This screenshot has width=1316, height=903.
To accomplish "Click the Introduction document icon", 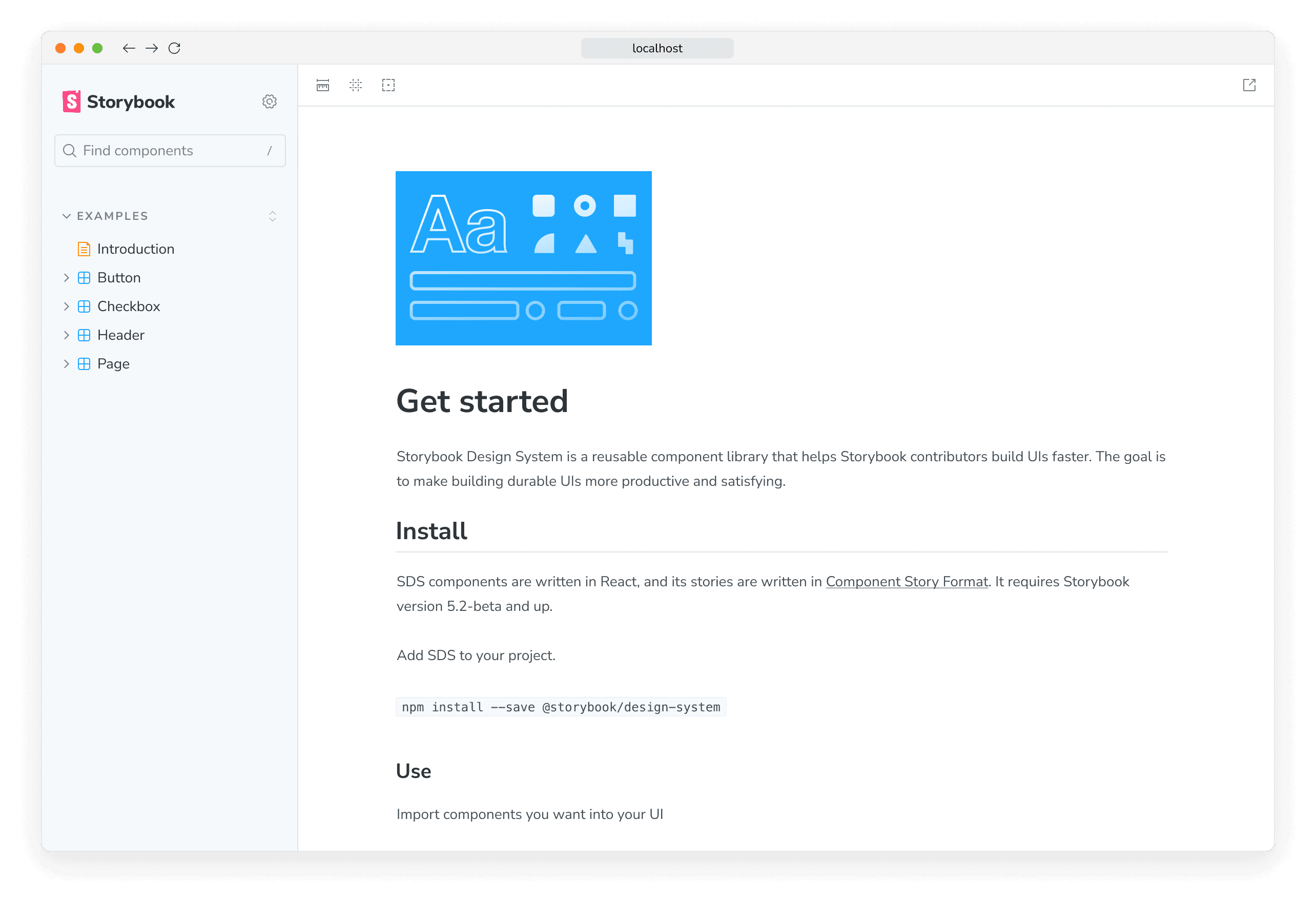I will click(x=84, y=249).
